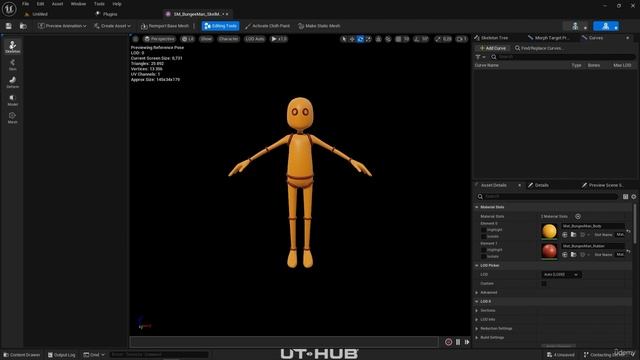This screenshot has width=640, height=360.
Task: Select the Skeleton editing tool in sidebar
Action: pyautogui.click(x=13, y=47)
